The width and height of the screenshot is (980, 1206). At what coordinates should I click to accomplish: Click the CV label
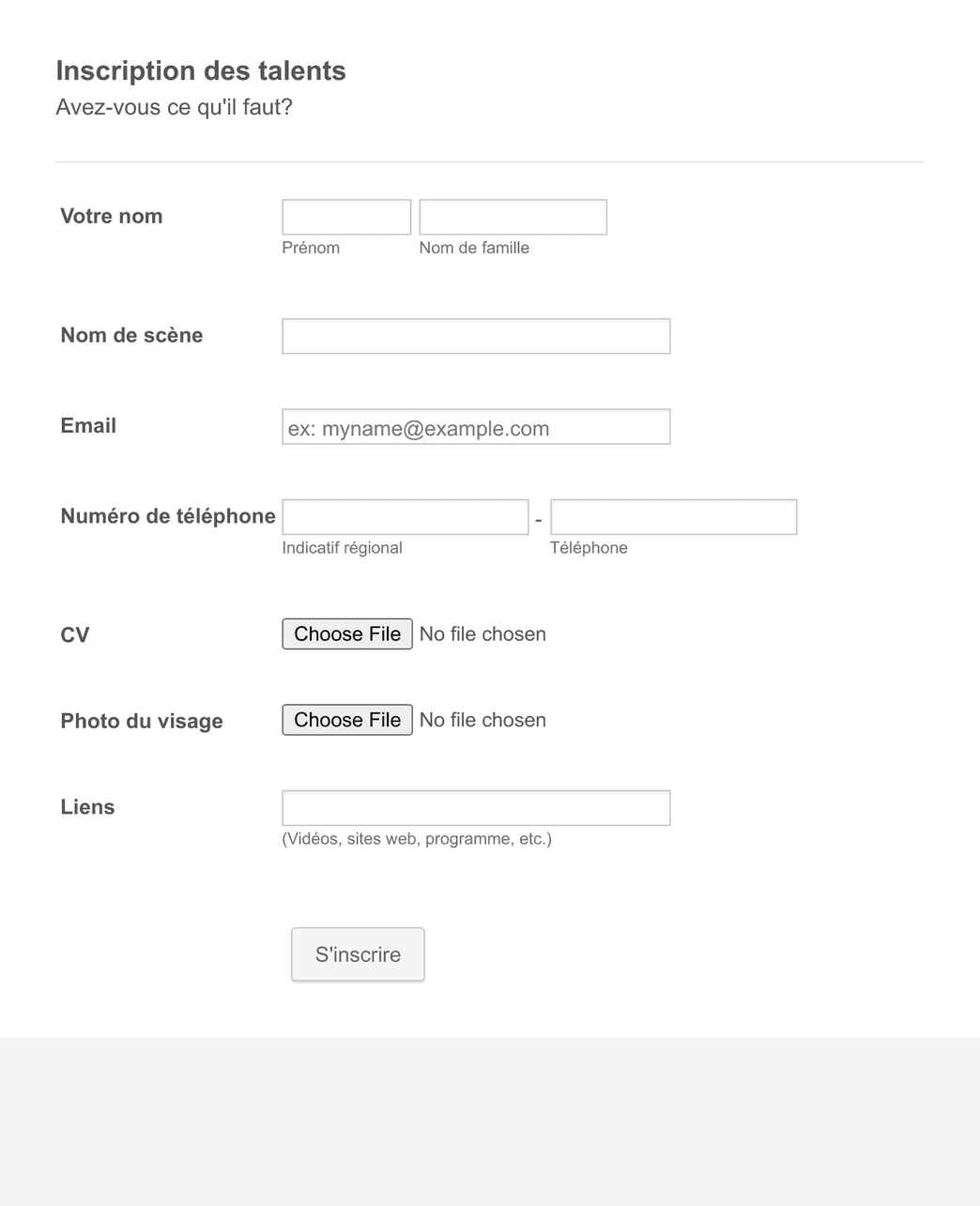coord(74,634)
